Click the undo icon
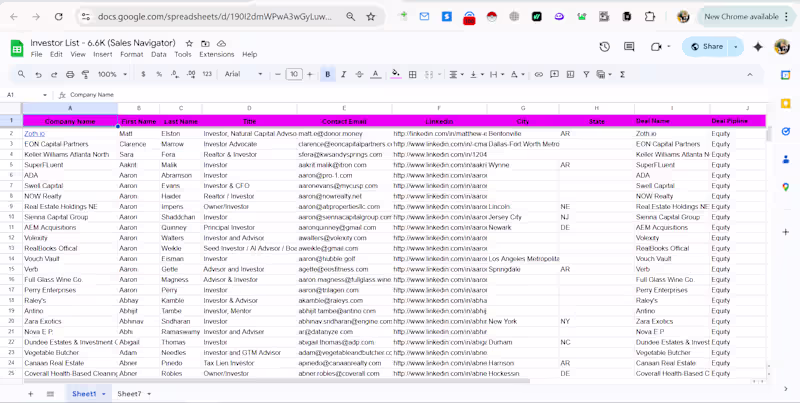The width and height of the screenshot is (800, 403). tap(38, 74)
